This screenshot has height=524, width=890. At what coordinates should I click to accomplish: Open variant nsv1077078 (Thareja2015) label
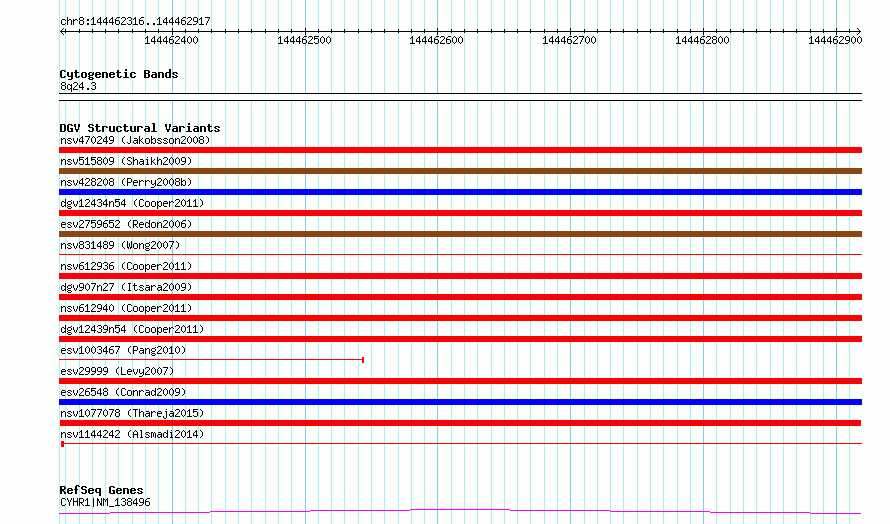coord(132,413)
